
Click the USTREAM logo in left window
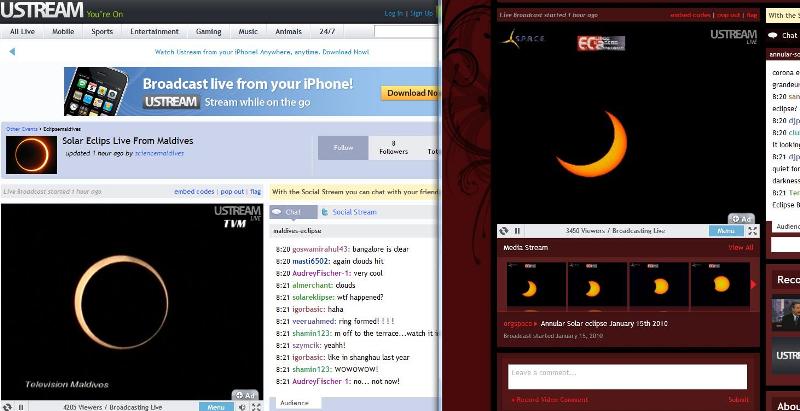point(42,10)
